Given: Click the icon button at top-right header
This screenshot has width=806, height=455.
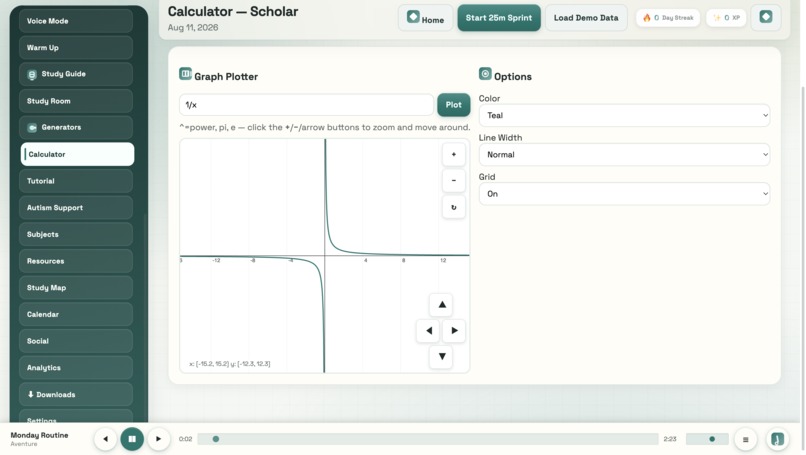Looking at the screenshot, I should point(766,17).
